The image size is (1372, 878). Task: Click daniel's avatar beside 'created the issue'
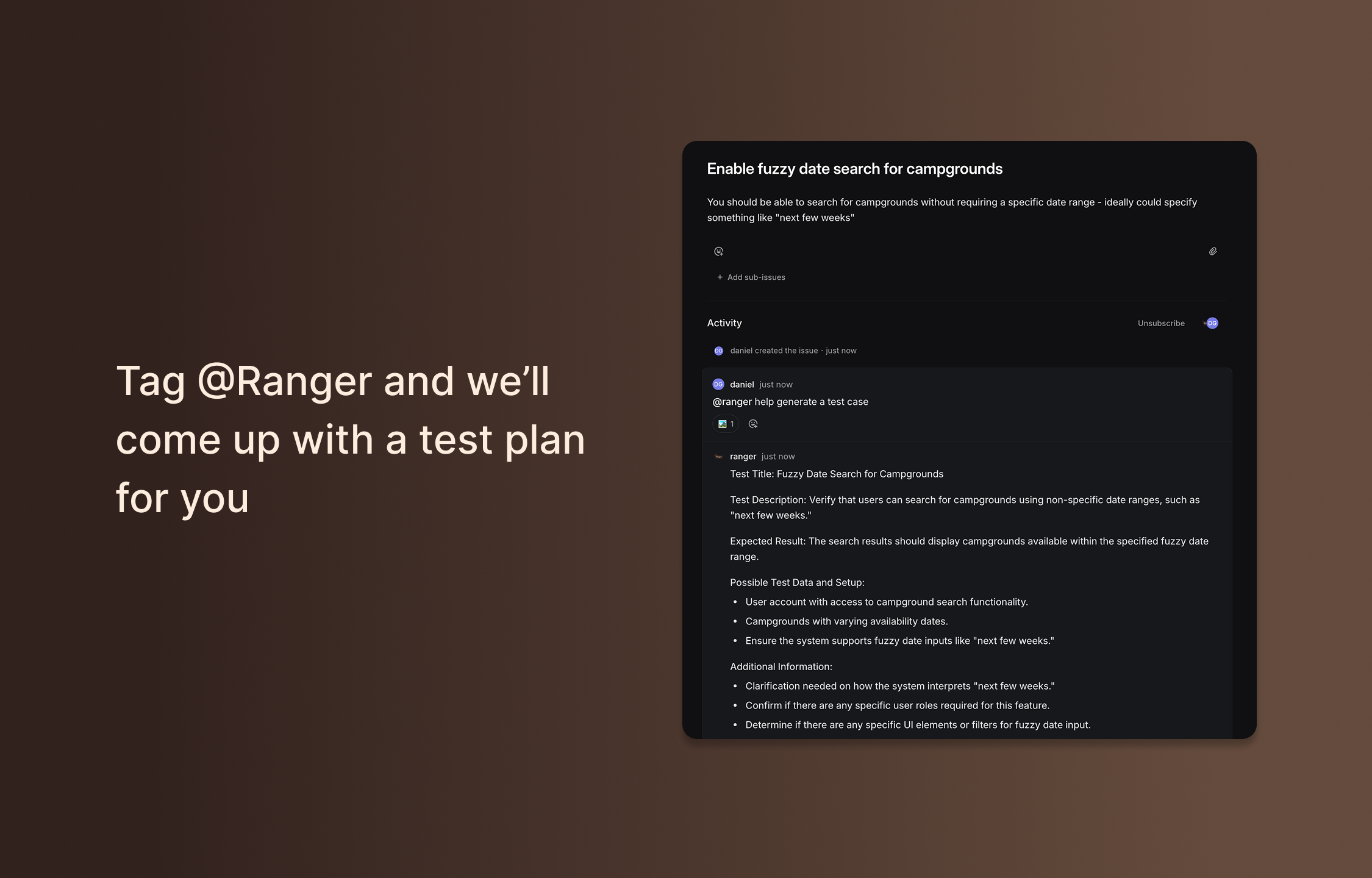click(x=718, y=351)
